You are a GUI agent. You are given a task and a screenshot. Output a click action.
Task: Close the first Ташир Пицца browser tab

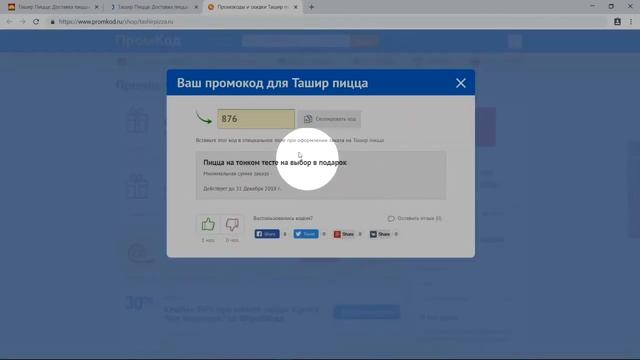(96, 7)
